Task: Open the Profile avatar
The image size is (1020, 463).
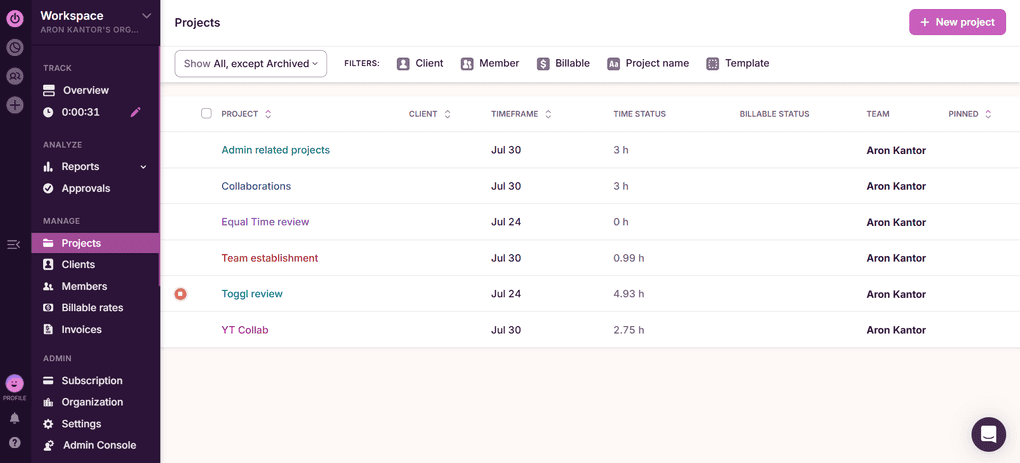Action: [15, 384]
